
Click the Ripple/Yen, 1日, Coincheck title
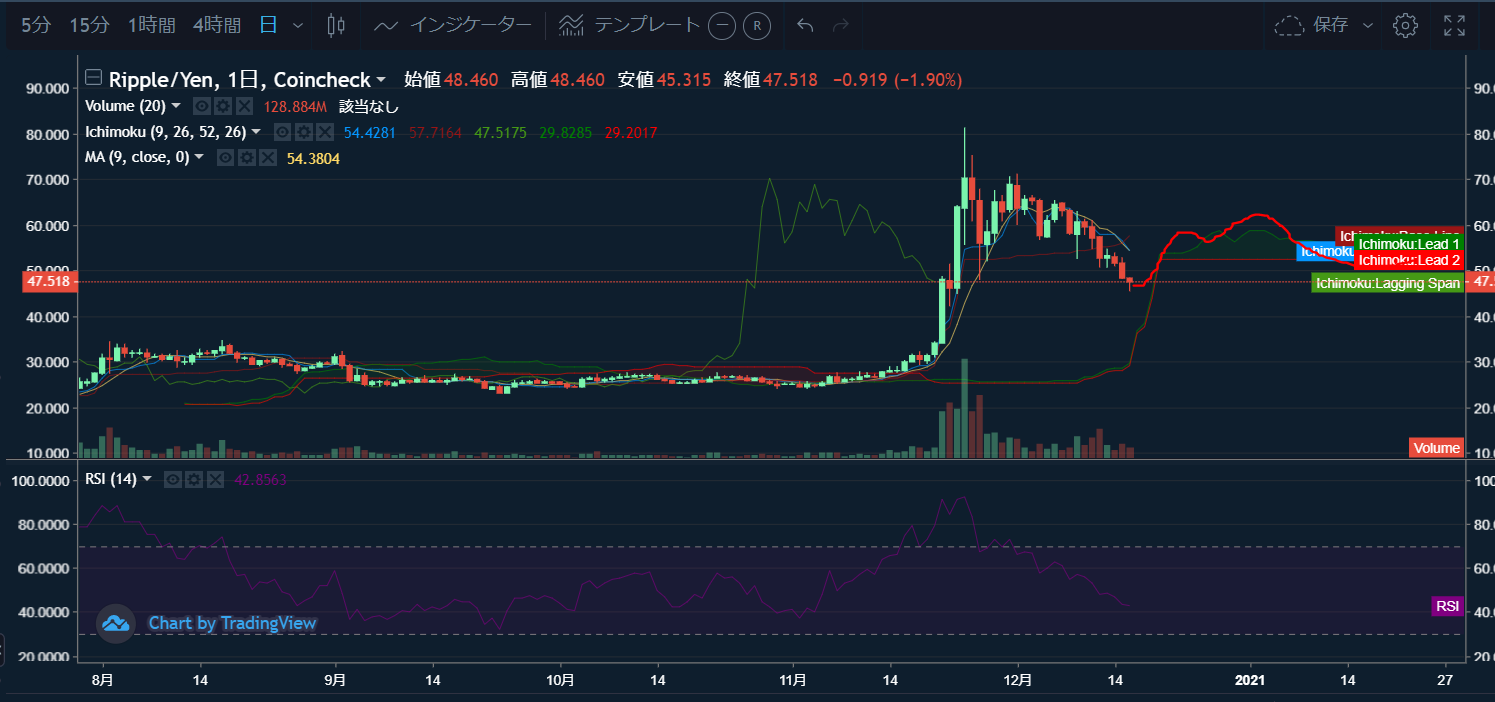[x=239, y=79]
